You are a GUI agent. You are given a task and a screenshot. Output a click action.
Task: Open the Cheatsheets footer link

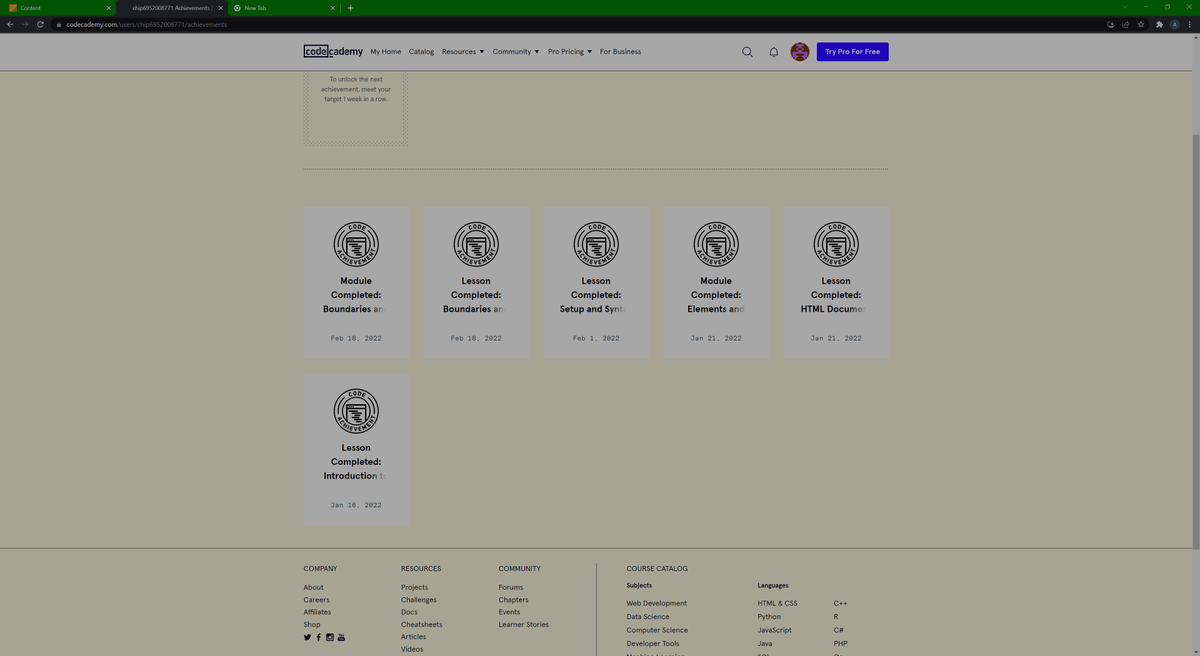point(422,624)
